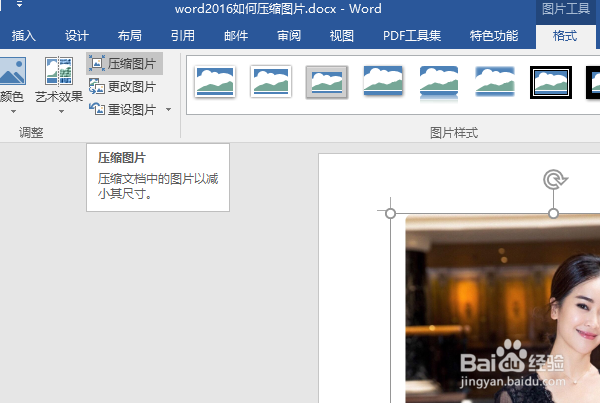This screenshot has height=403, width=600.
Task: Apply the double black frame picture style
Action: (551, 82)
